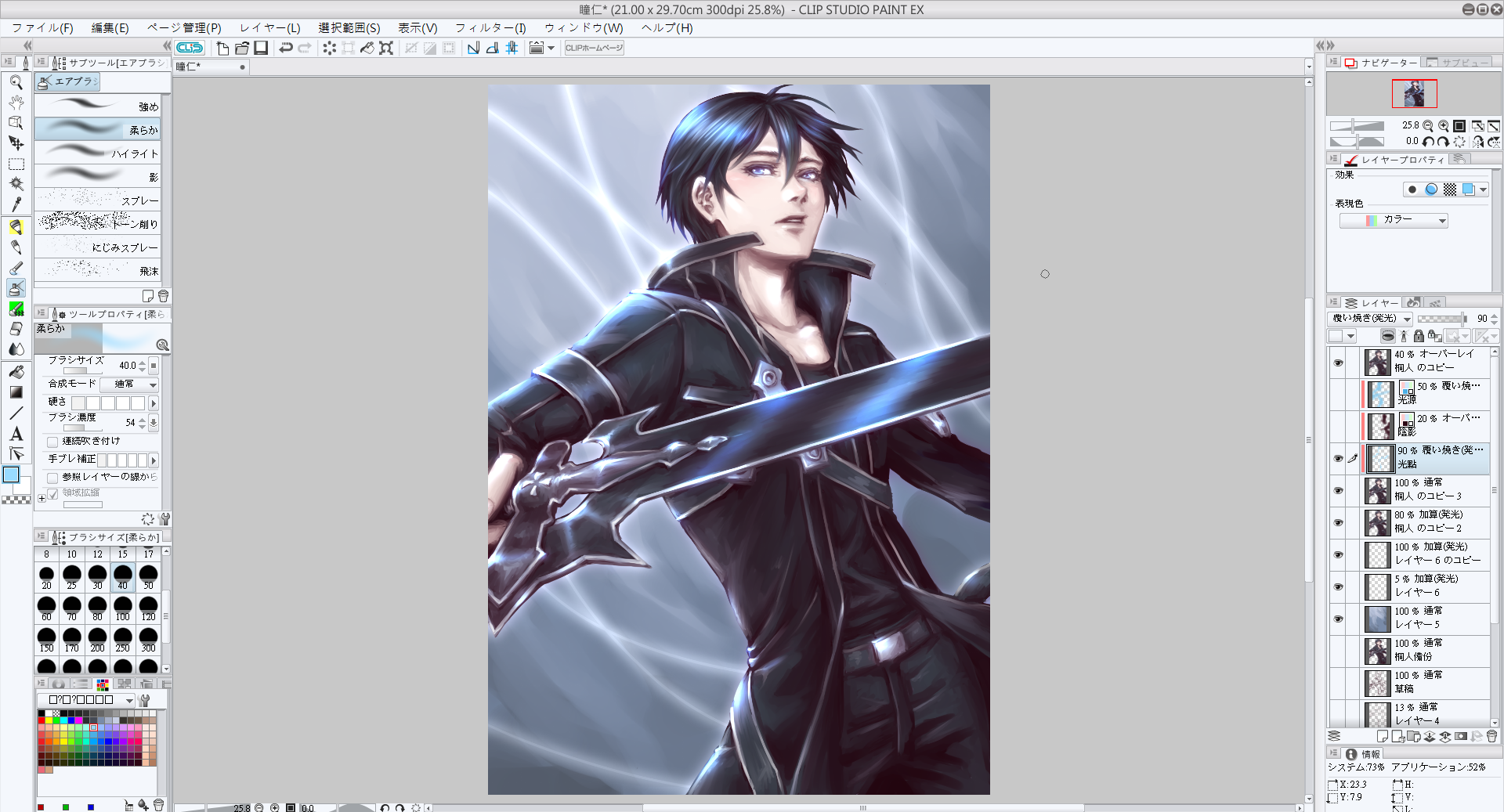Select the 飛沫 sub tool
1504x812 pixels.
pyautogui.click(x=98, y=270)
